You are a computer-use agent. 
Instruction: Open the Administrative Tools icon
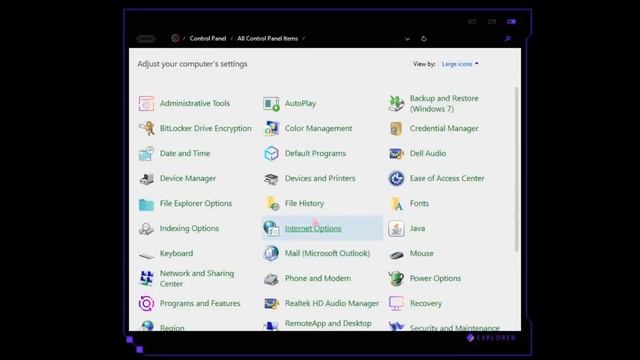(146, 104)
